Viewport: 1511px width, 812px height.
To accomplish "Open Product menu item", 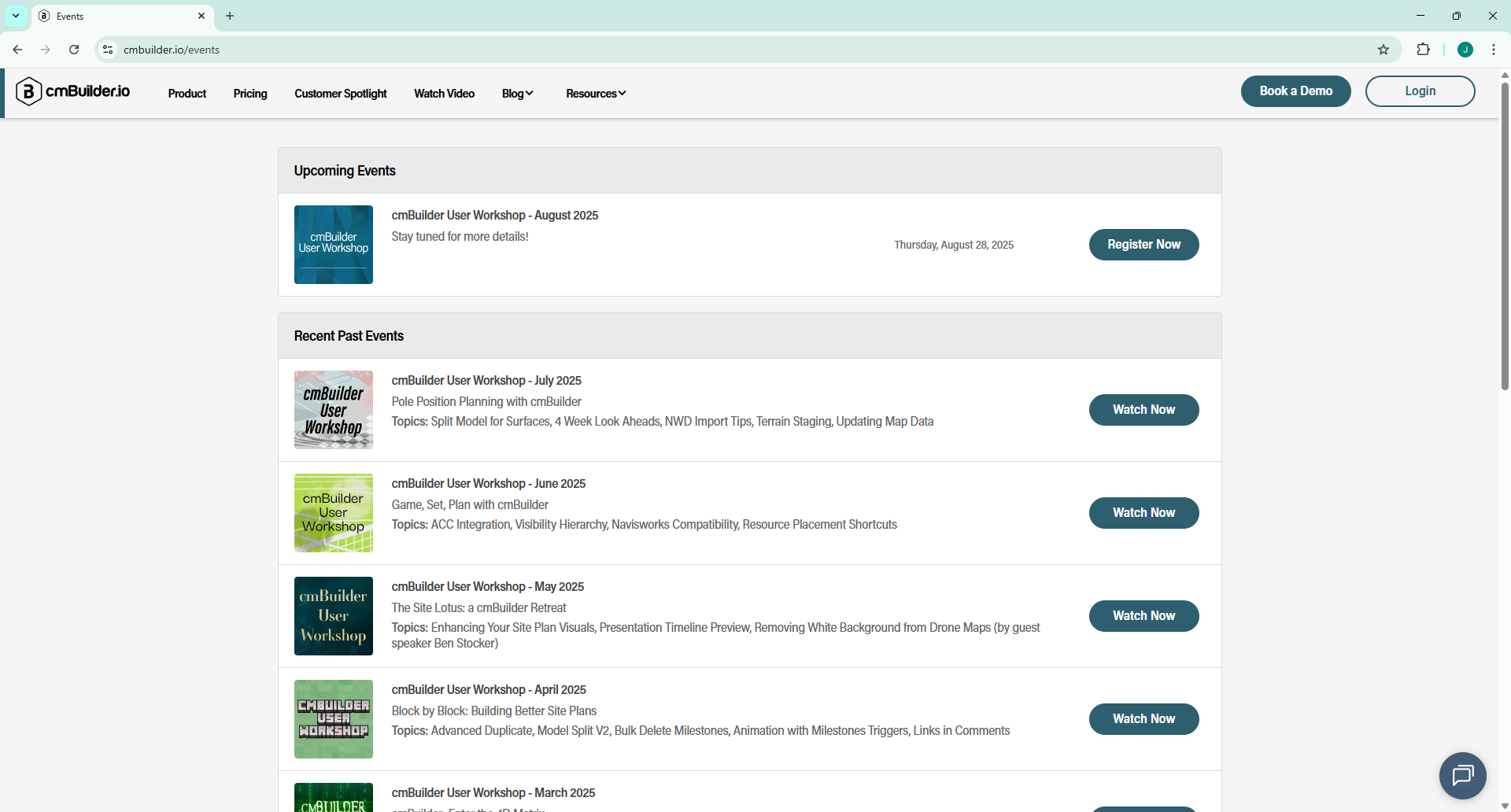I will 187,94.
